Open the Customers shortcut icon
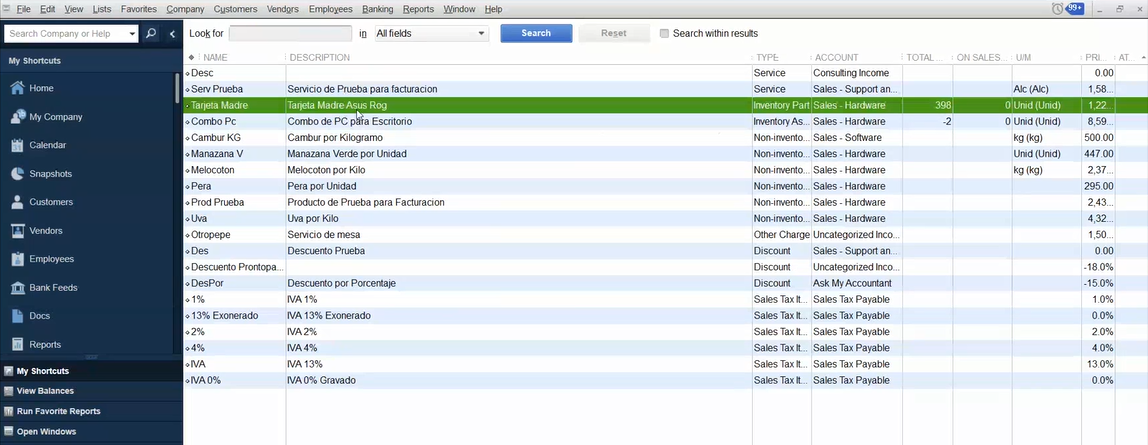The width and height of the screenshot is (1148, 445). click(x=17, y=202)
